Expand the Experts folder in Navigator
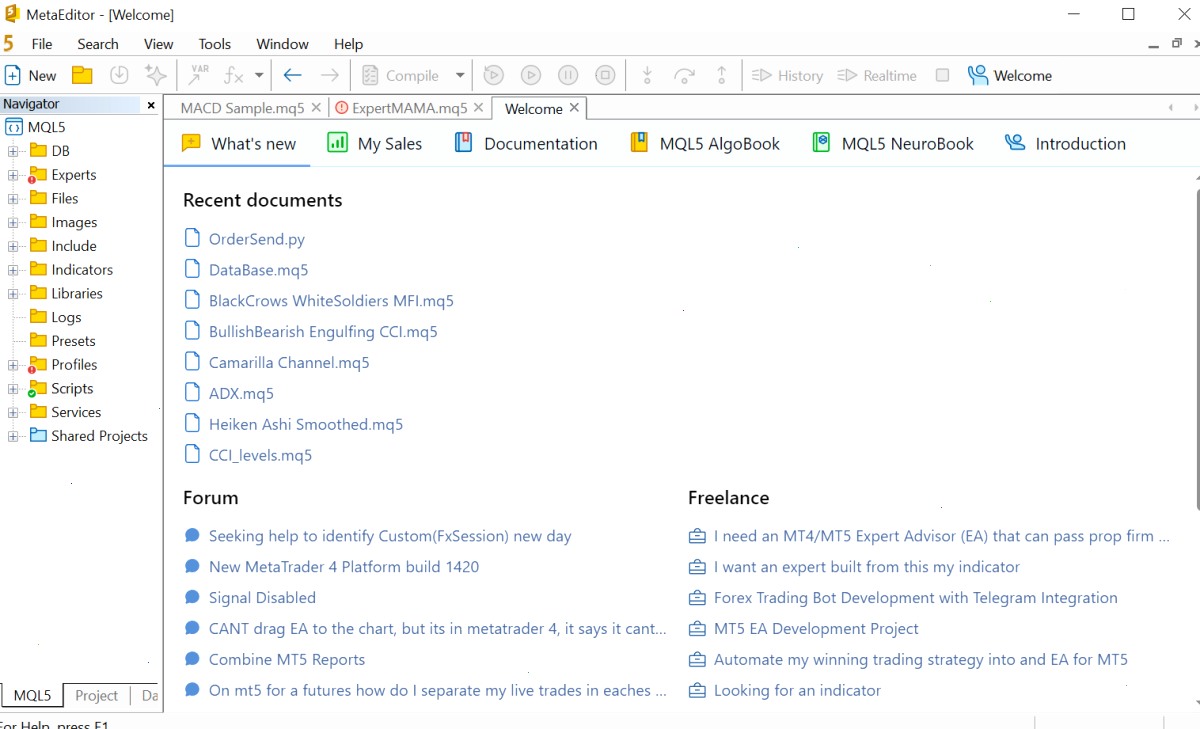The image size is (1200, 729). (13, 175)
